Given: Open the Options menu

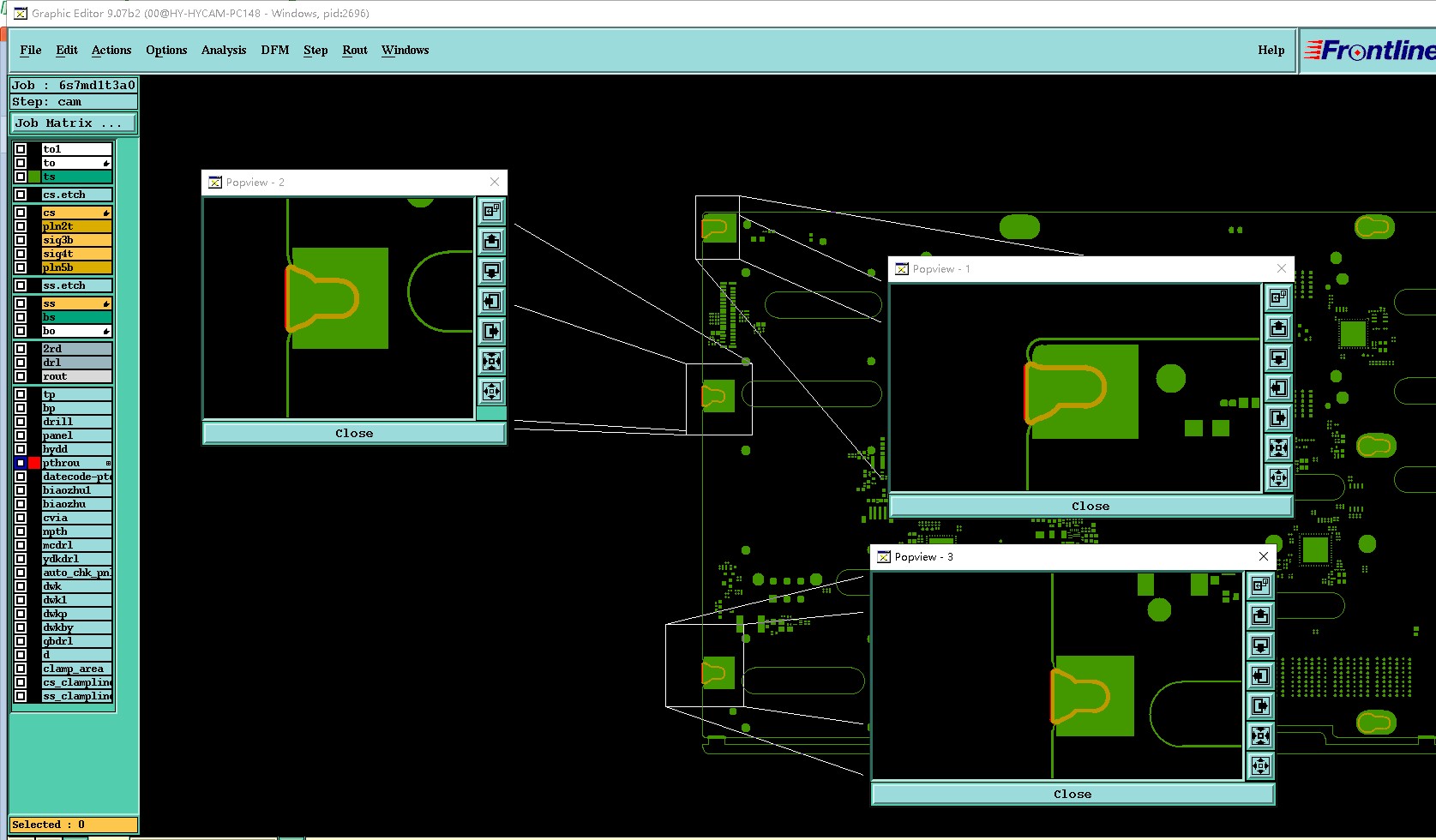Looking at the screenshot, I should click(166, 50).
